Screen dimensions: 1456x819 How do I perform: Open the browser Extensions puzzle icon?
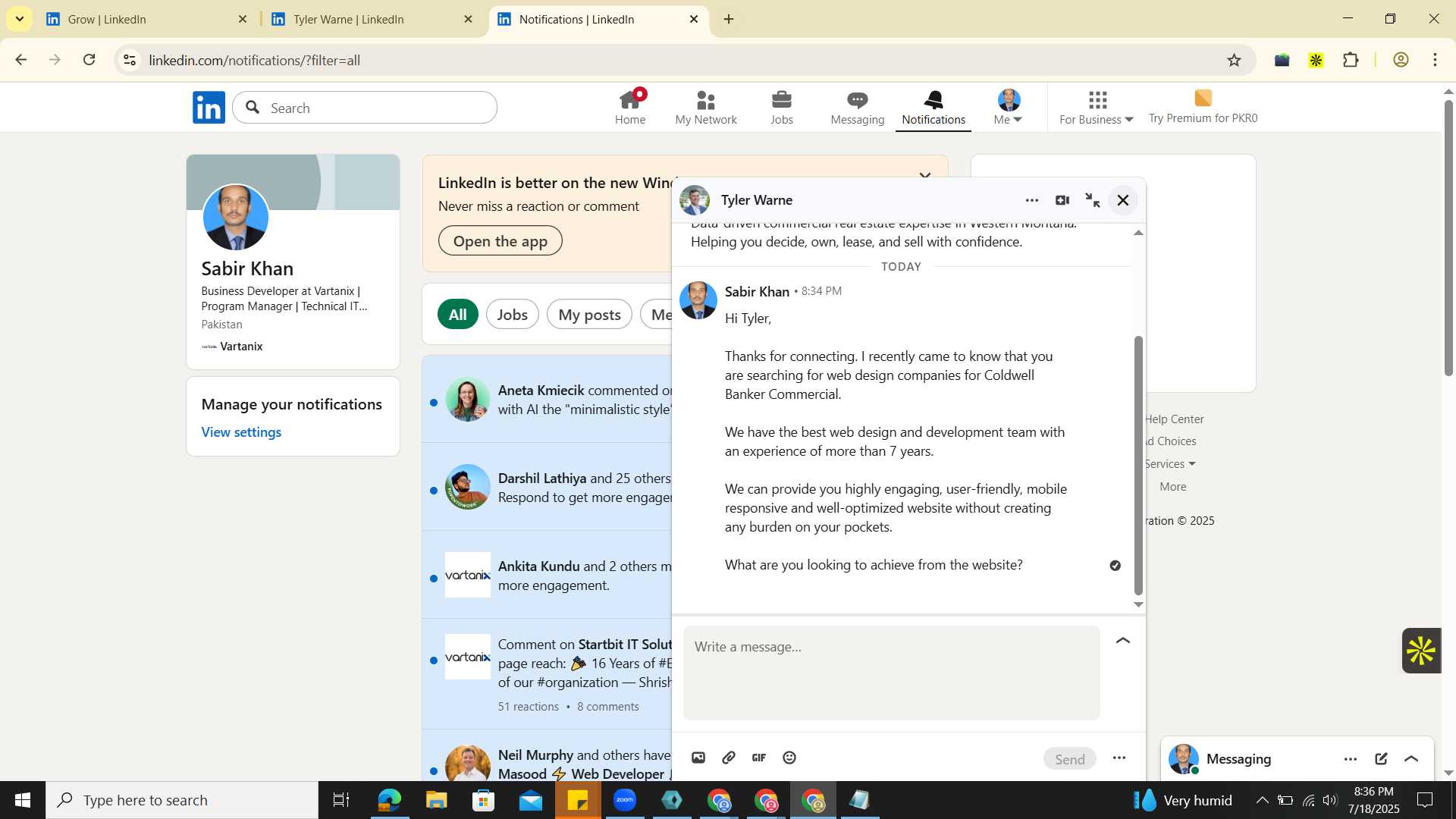pos(1351,60)
